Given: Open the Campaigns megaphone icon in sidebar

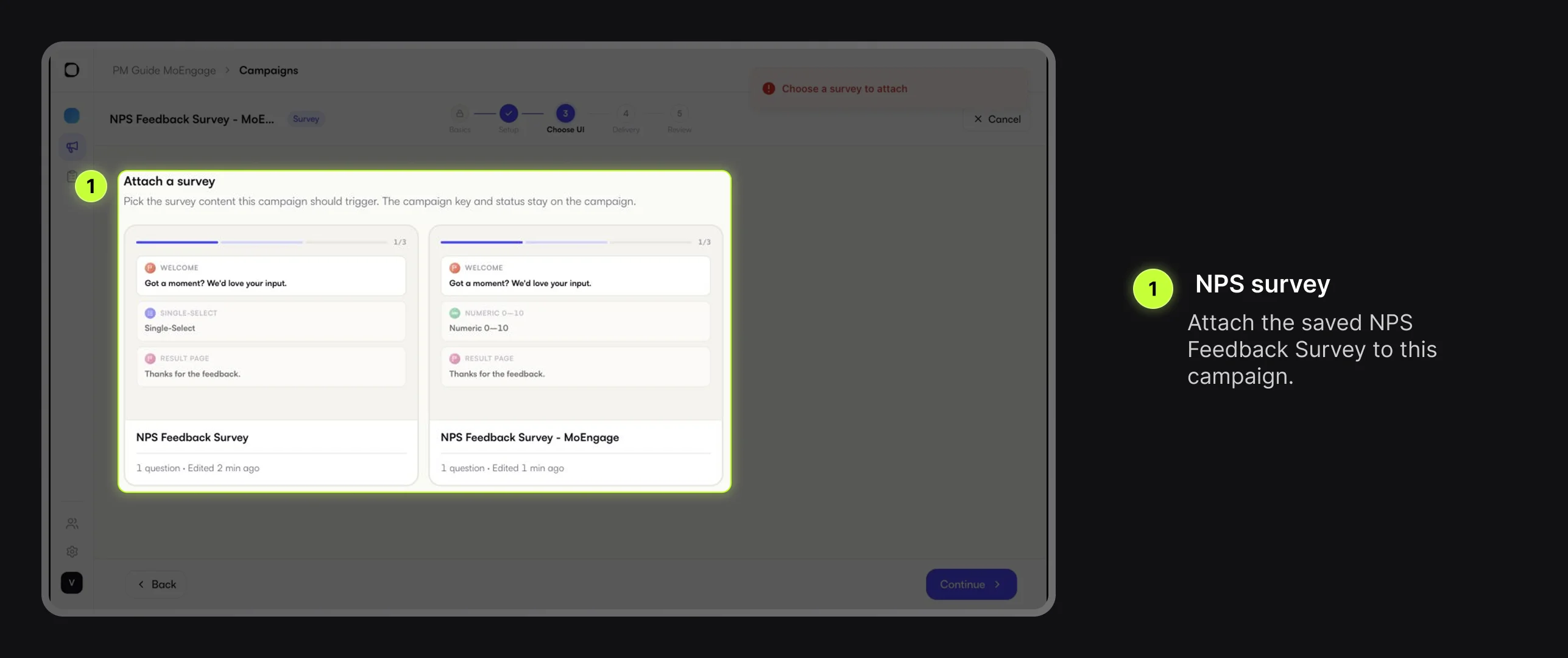Looking at the screenshot, I should tap(72, 147).
